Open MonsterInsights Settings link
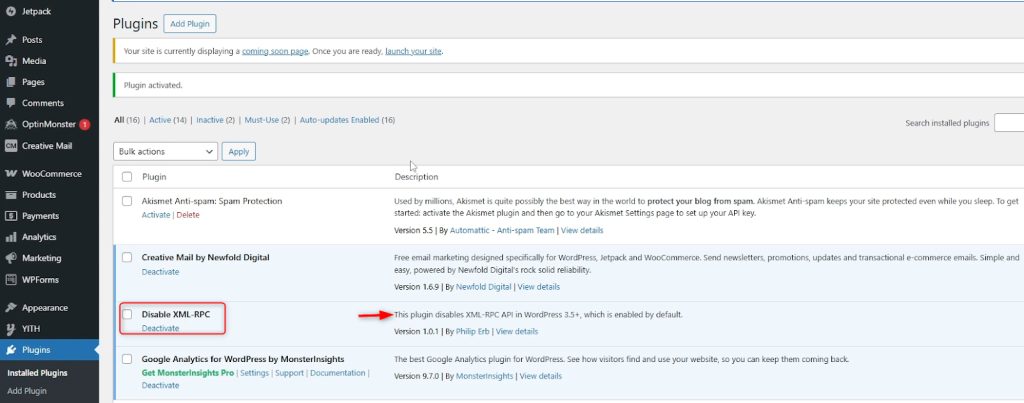Image resolution: width=1024 pixels, height=403 pixels. tap(255, 373)
